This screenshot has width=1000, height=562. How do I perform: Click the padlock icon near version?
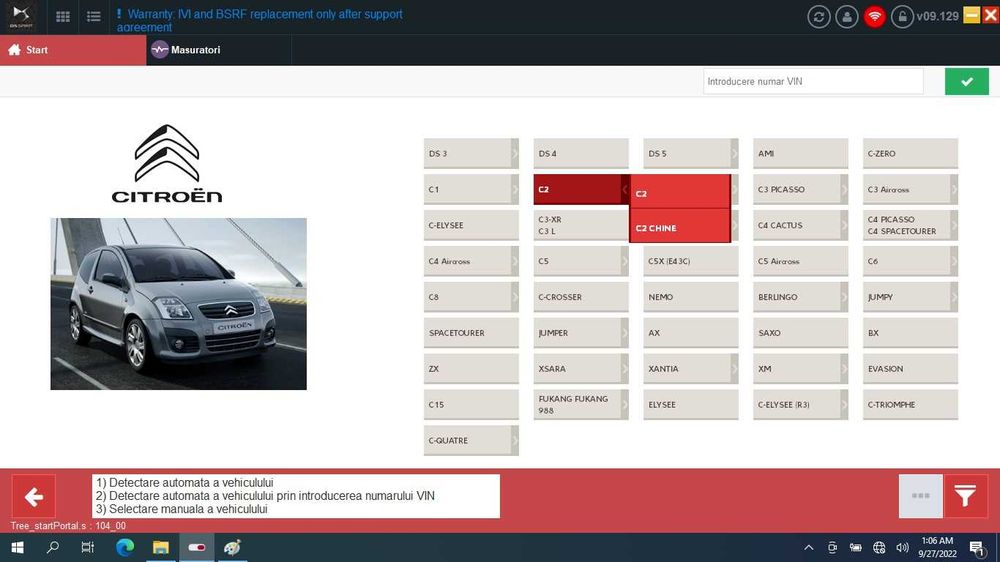902,17
